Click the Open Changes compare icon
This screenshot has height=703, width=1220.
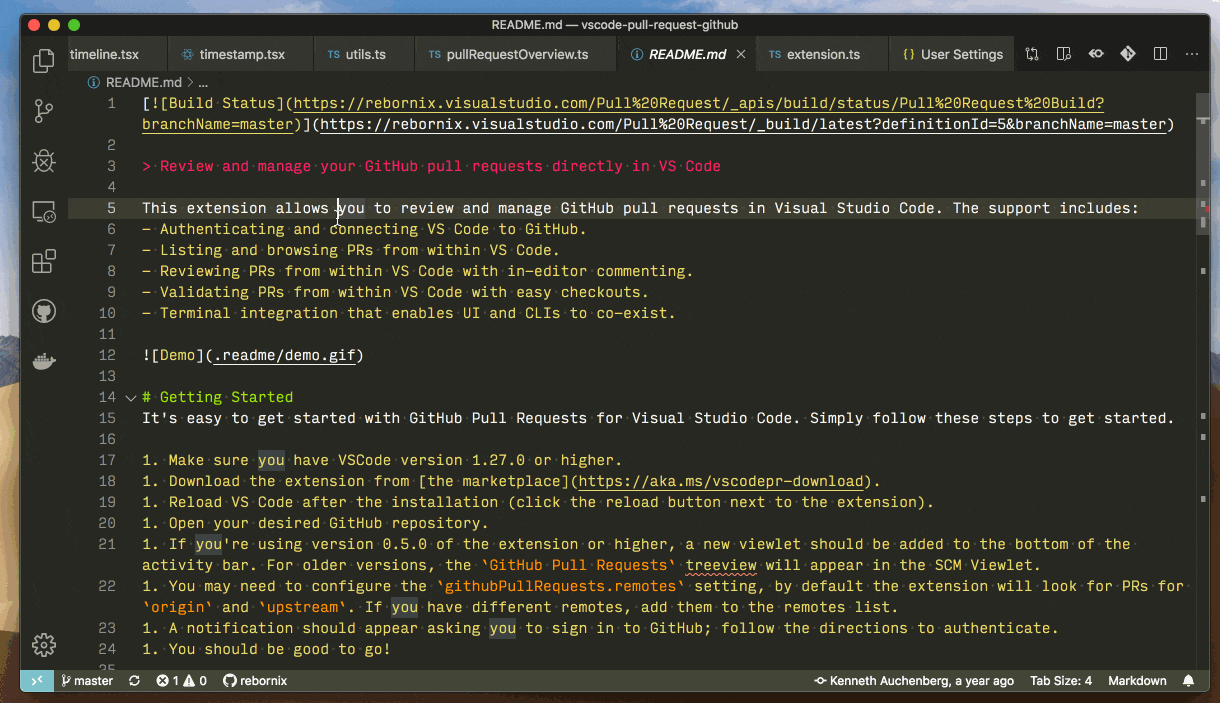click(1031, 54)
